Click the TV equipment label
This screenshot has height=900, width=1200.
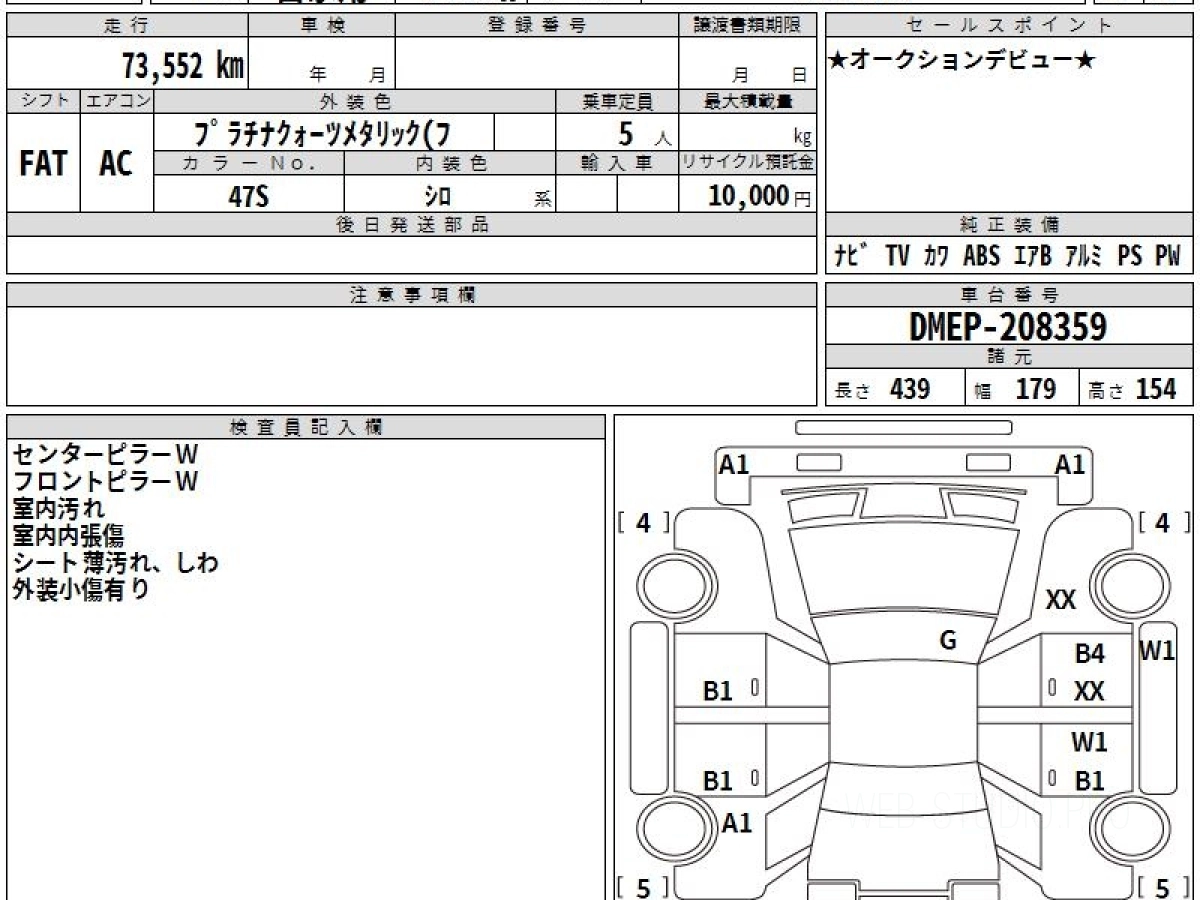coord(897,256)
